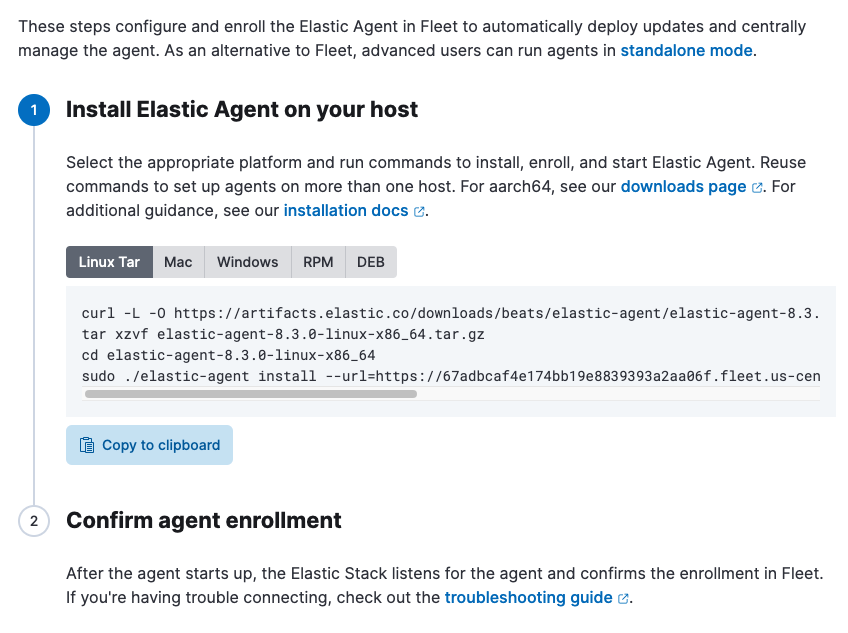Select the RPM installation tab
This screenshot has width=848, height=633.
(x=318, y=261)
